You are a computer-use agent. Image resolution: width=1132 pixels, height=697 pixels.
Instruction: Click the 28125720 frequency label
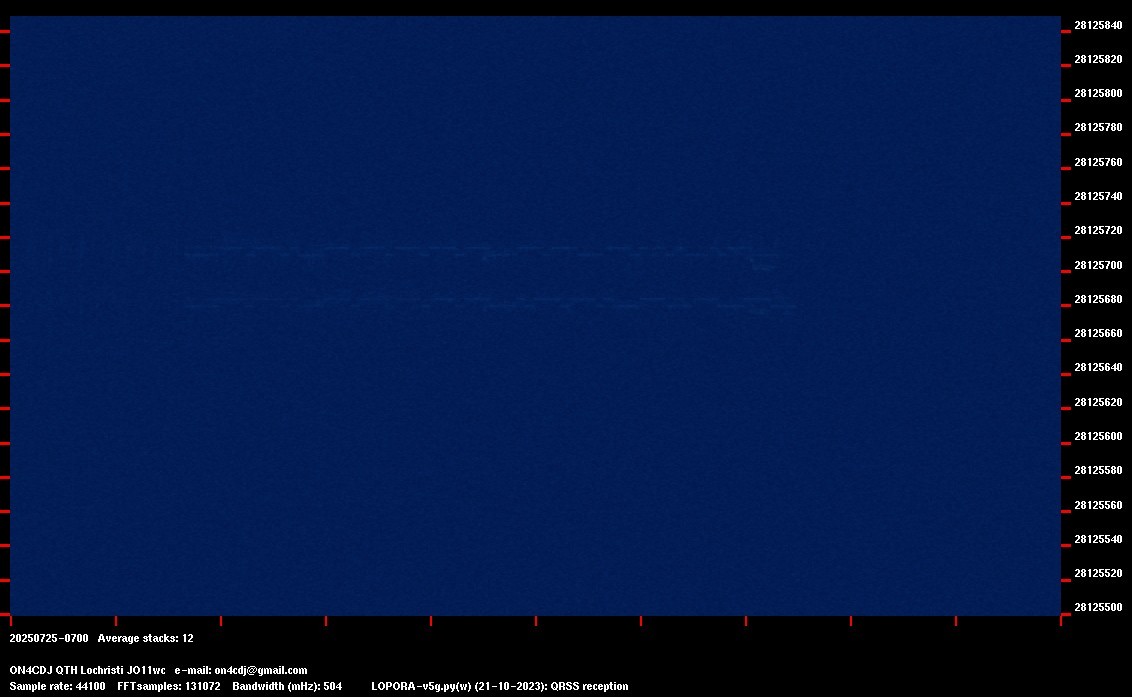[x=1098, y=230]
